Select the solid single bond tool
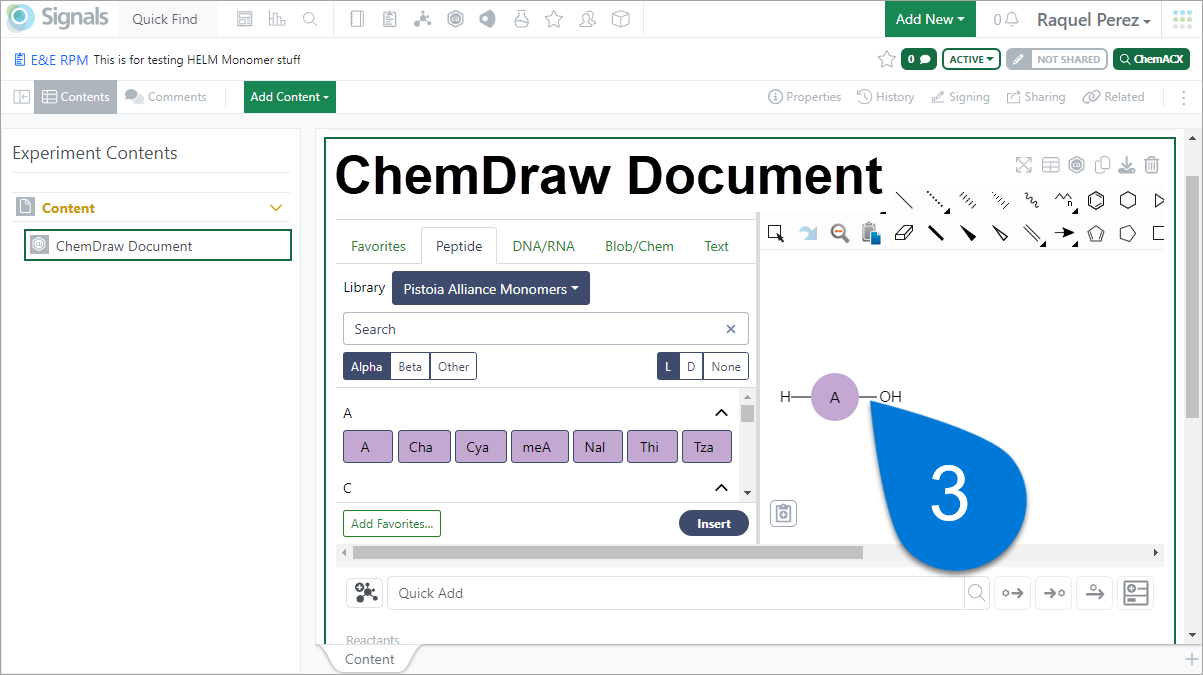Screen dimensions: 1203x675 [904, 200]
